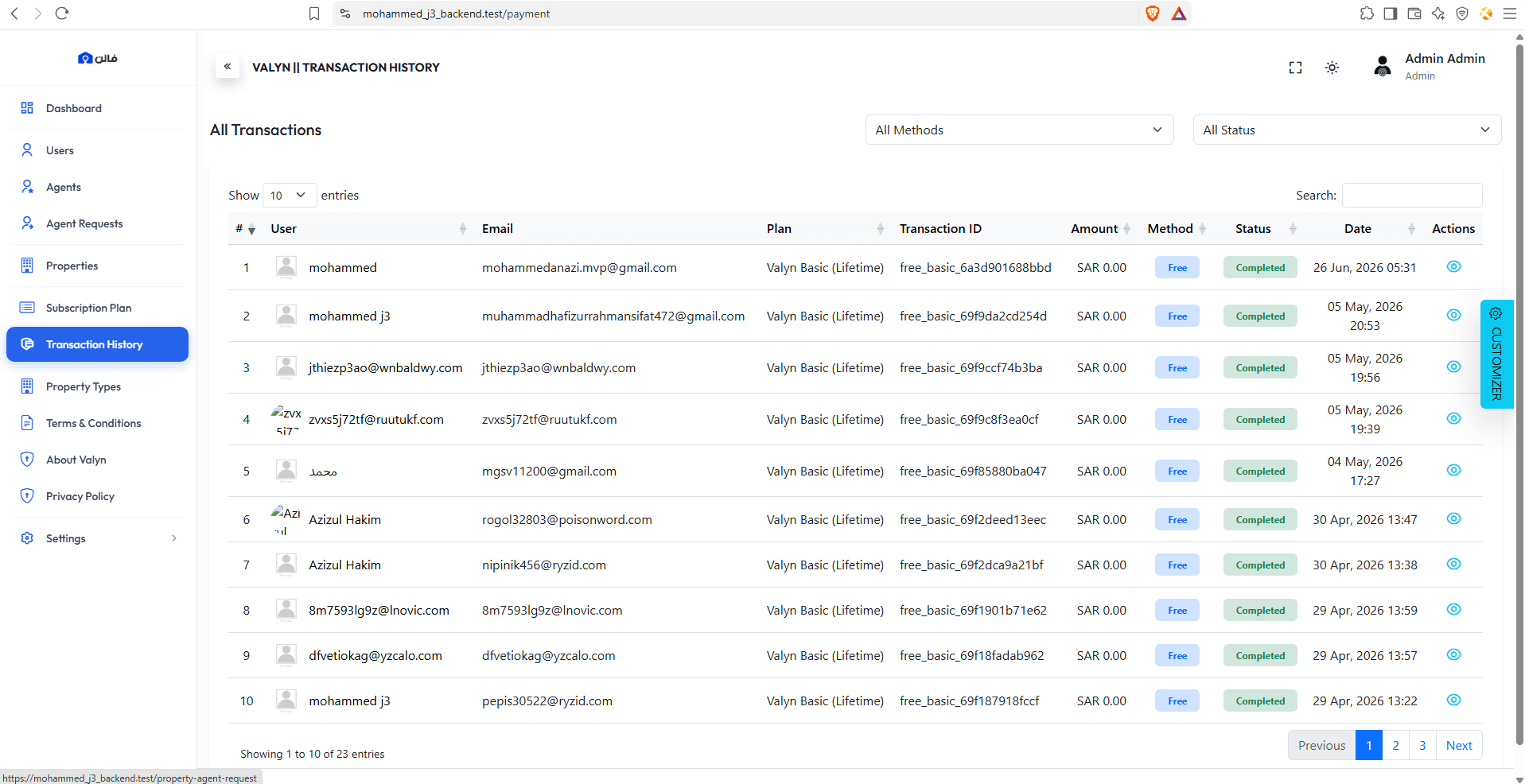This screenshot has height=784, width=1525.
Task: Sort table by Method column
Action: 1177,228
